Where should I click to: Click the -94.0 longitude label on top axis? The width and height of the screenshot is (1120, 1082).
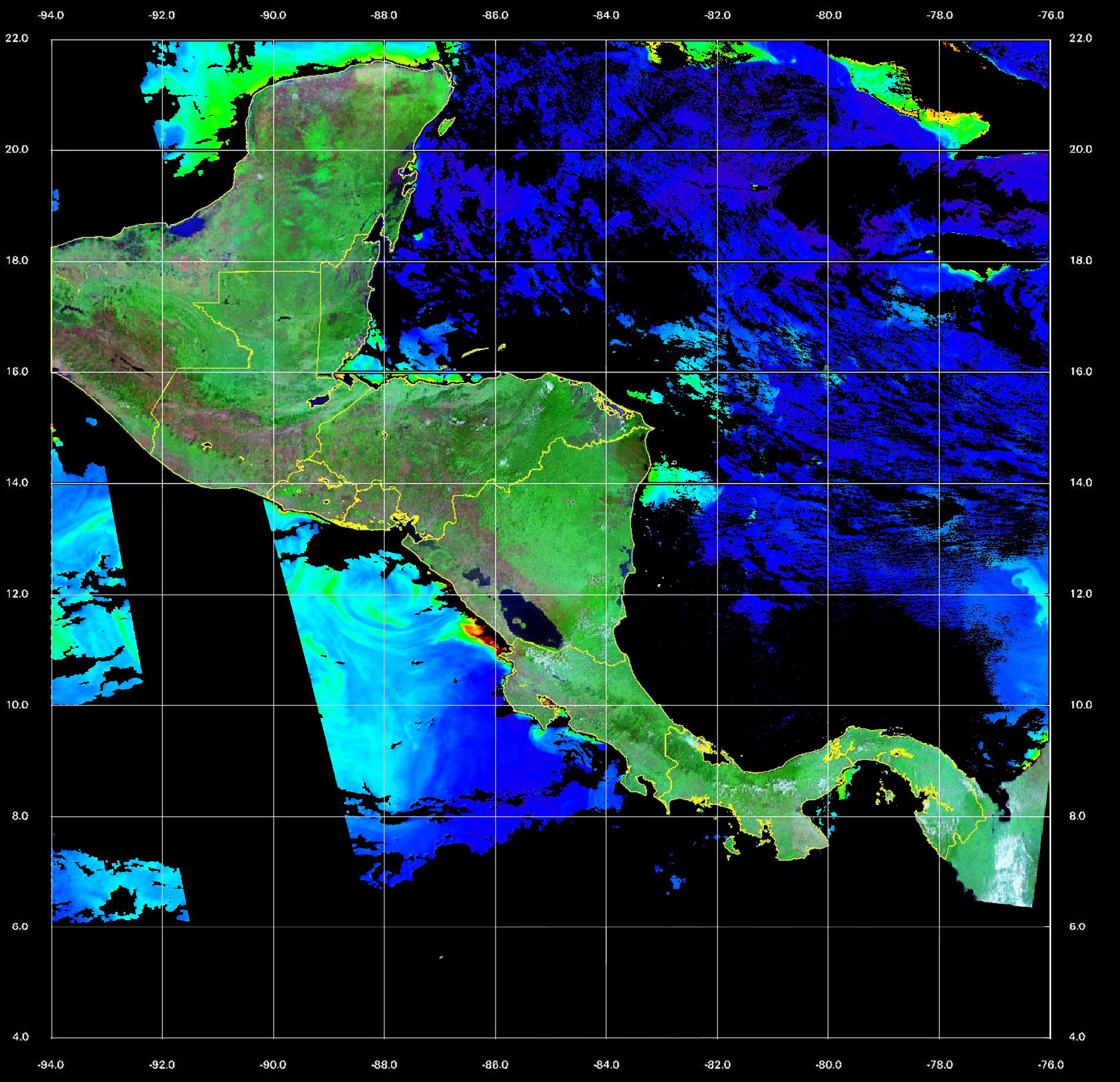coord(51,15)
